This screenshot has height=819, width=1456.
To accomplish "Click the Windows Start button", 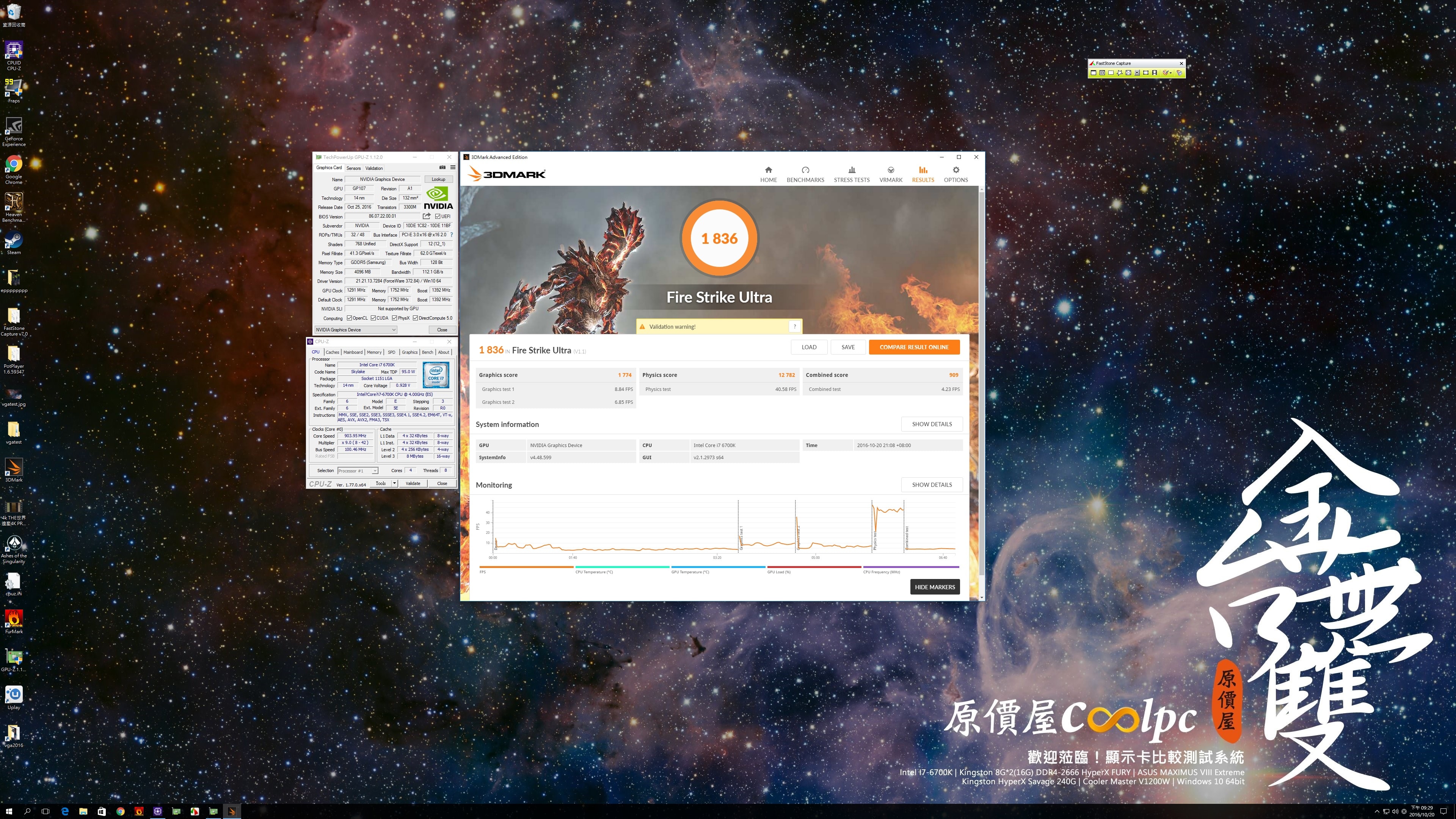I will (9, 811).
